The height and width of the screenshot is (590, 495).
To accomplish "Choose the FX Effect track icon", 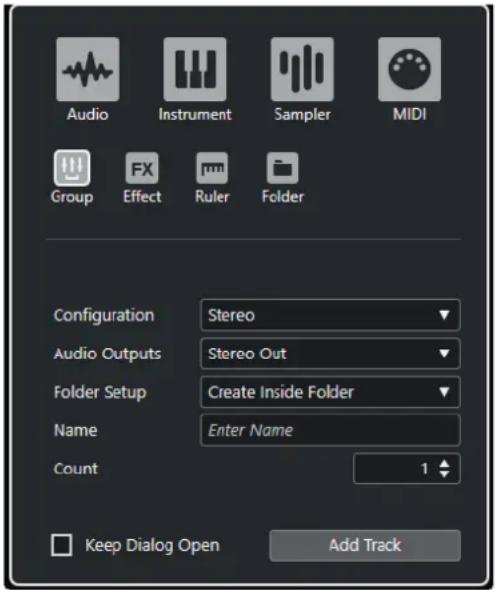I will coord(142,168).
